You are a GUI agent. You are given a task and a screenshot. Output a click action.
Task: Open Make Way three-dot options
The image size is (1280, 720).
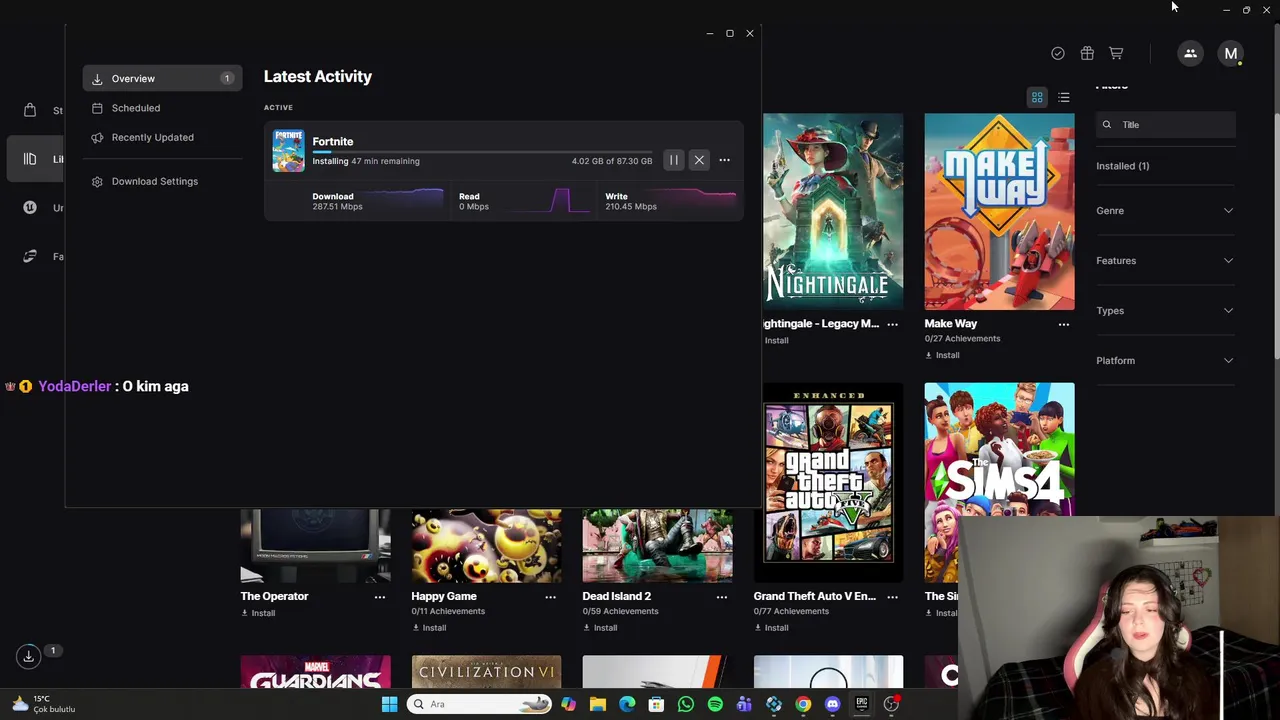tap(1064, 324)
